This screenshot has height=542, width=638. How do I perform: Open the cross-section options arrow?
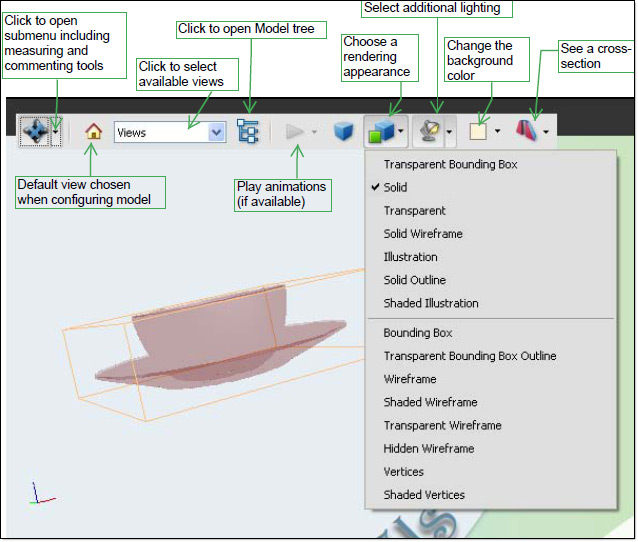point(546,132)
